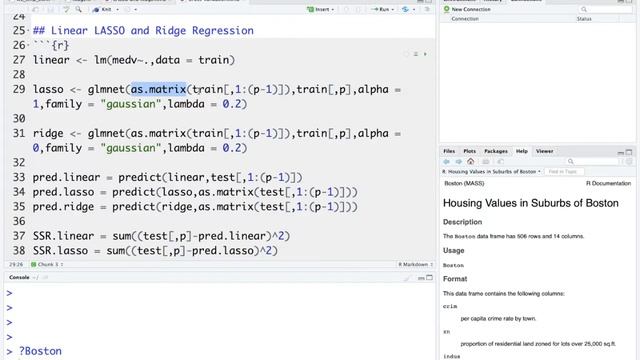The width and height of the screenshot is (640, 360).
Task: Click the spell check icon in editor toolbar
Action: click(x=66, y=9)
